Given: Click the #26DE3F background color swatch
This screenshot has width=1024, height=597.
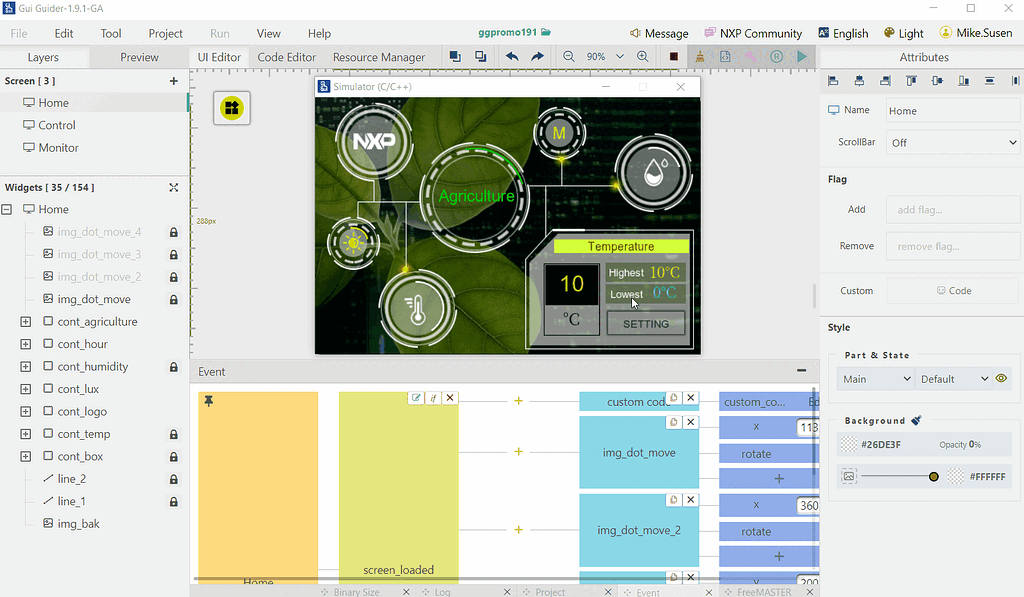Looking at the screenshot, I should click(x=850, y=443).
